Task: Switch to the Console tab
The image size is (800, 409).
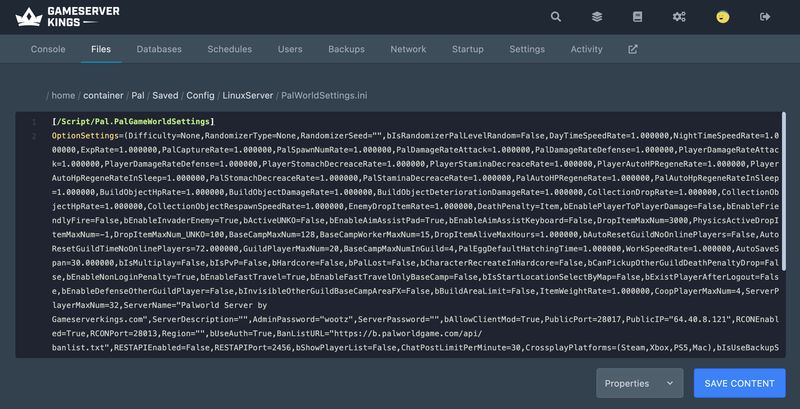Action: pyautogui.click(x=48, y=49)
